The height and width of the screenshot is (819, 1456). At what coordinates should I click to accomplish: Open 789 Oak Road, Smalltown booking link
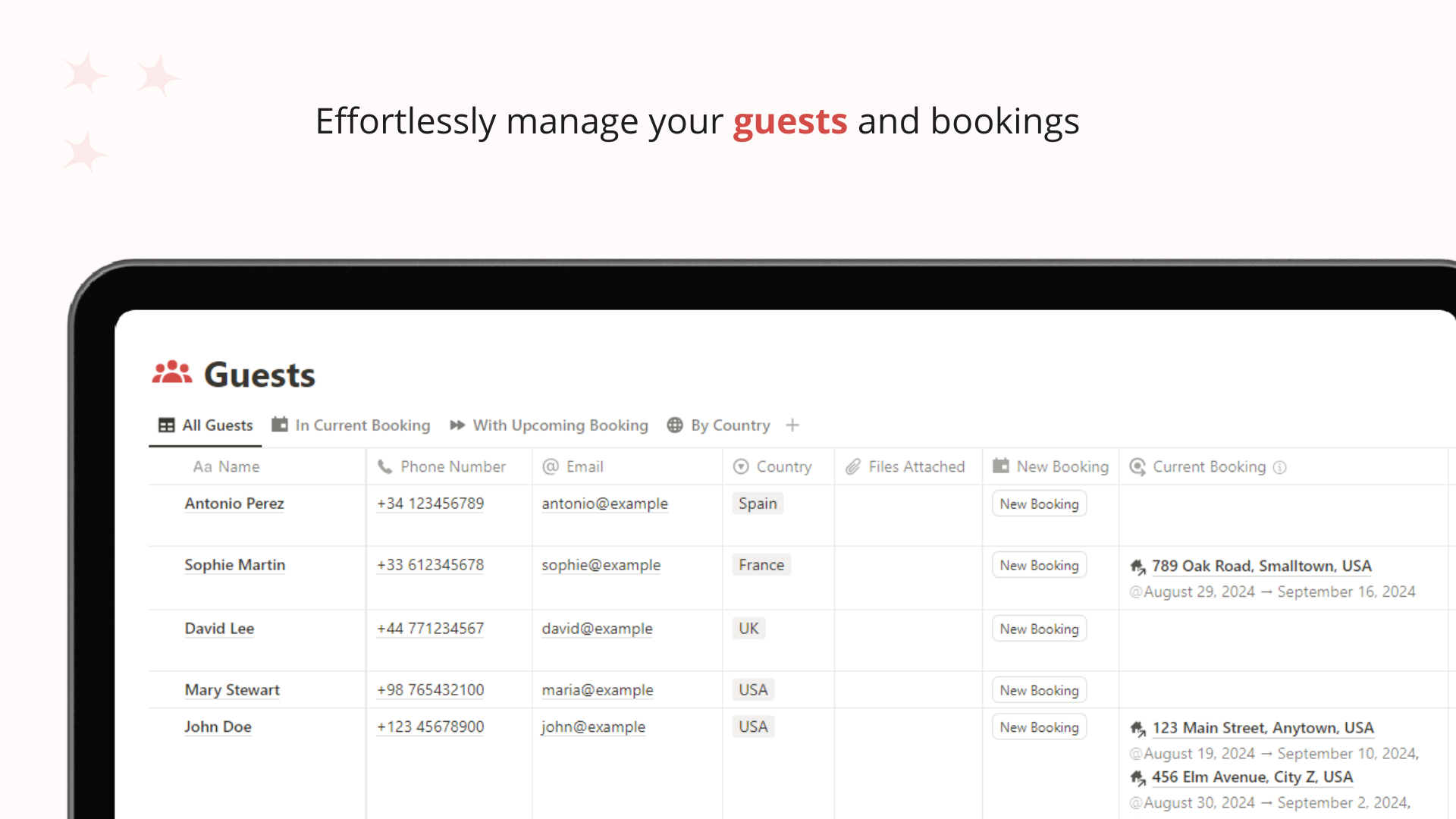[x=1262, y=566]
